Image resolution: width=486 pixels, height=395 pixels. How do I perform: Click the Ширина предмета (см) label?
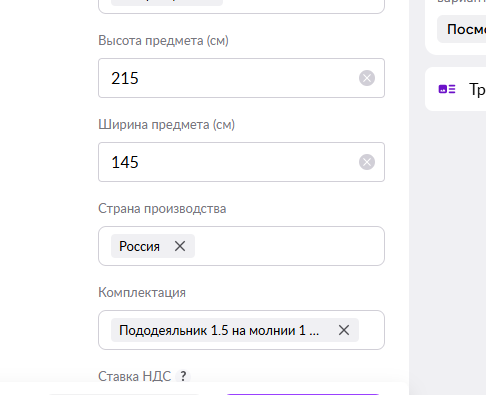tap(166, 125)
